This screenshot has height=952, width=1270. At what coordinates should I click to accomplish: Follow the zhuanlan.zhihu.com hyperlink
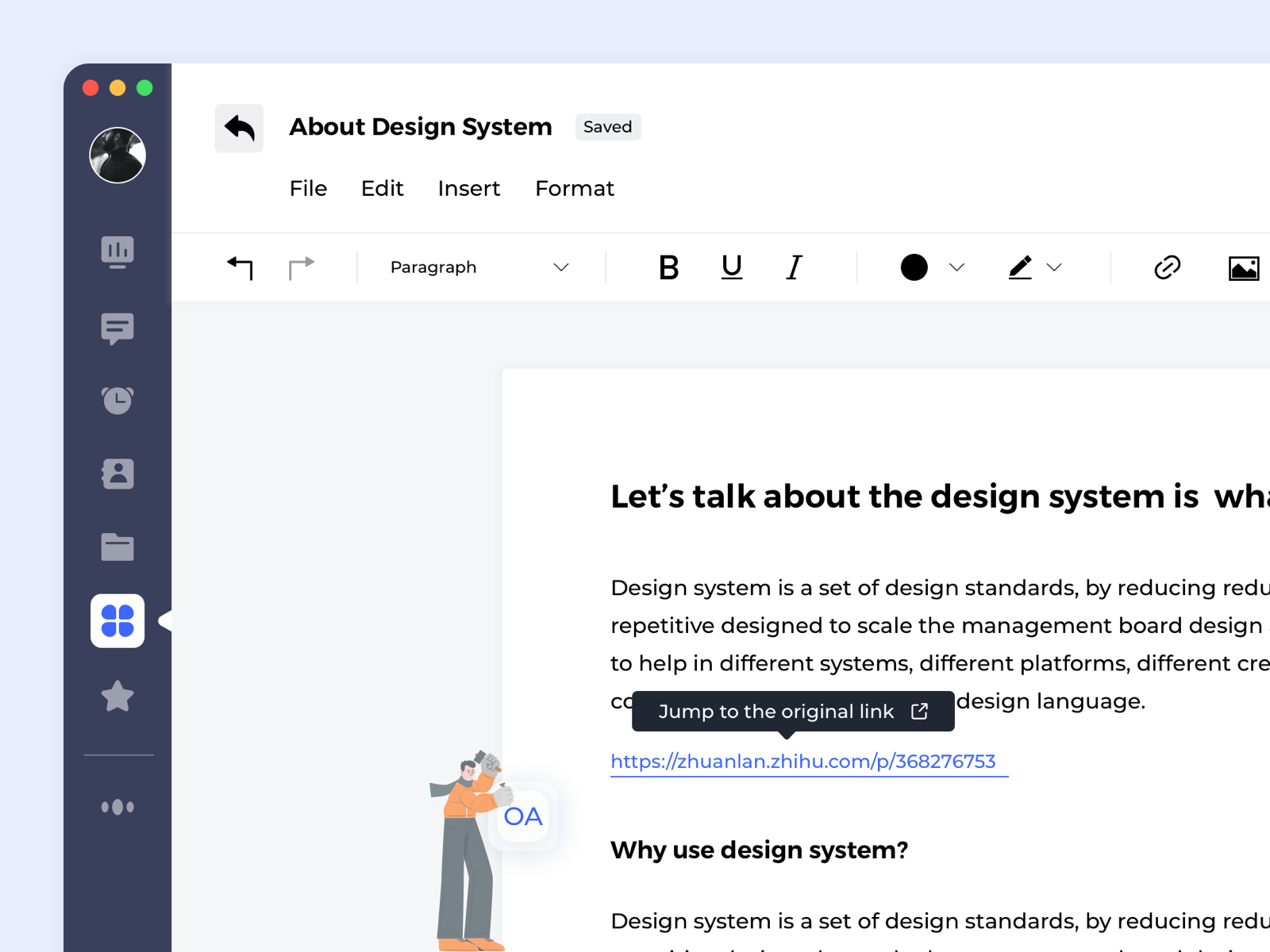(802, 762)
